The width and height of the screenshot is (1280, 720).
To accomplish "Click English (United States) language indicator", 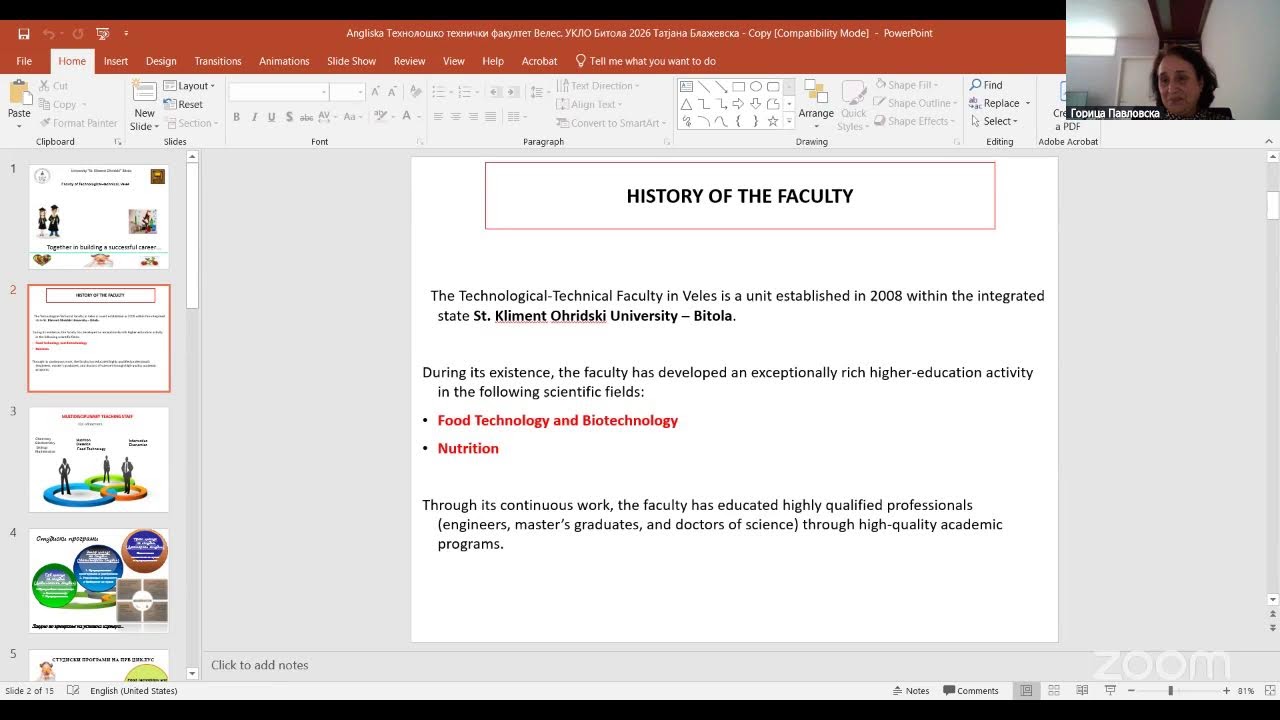I will coord(134,691).
